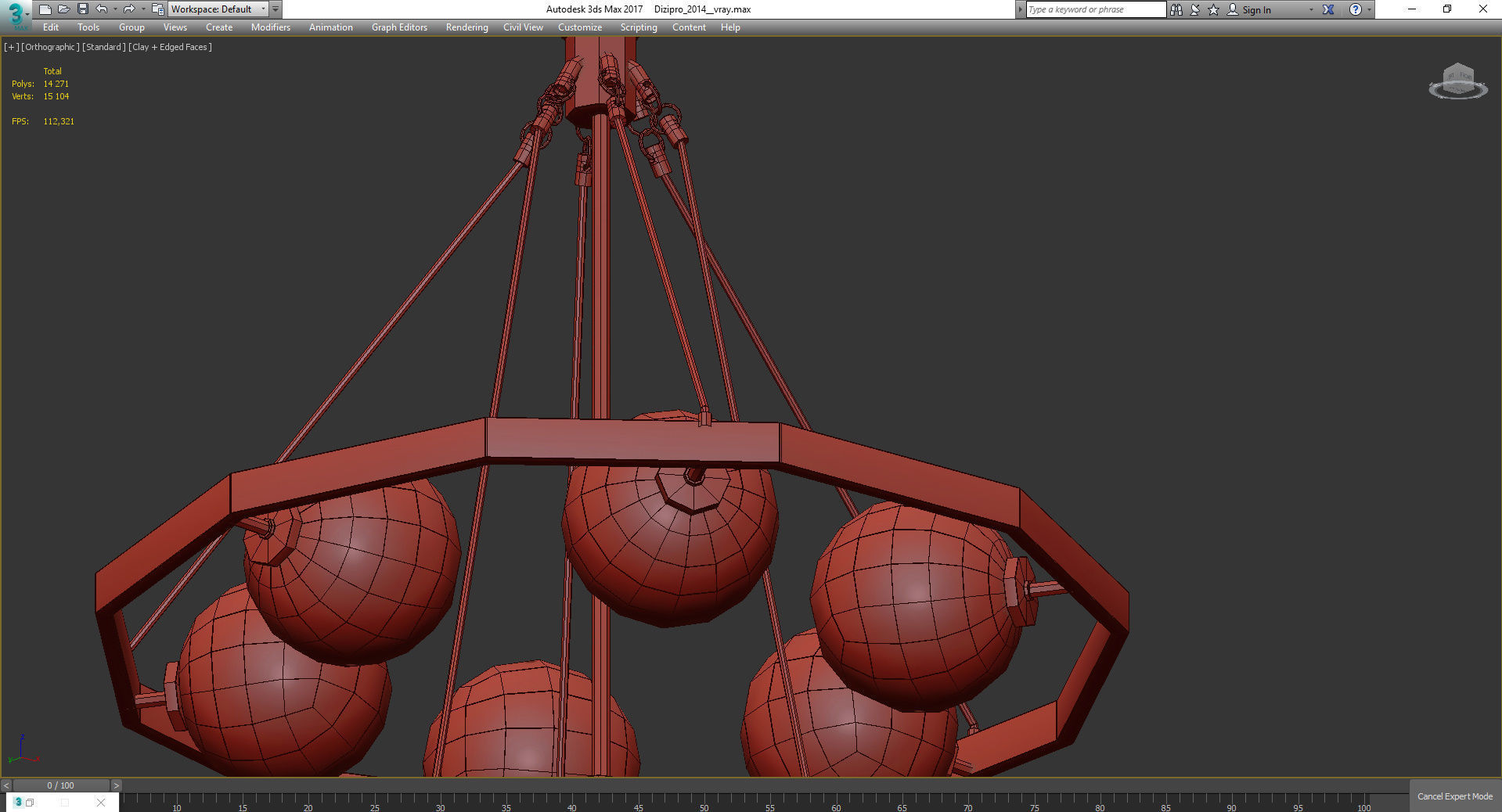Advance to next frame with > arrow
This screenshot has width=1502, height=812.
[116, 785]
